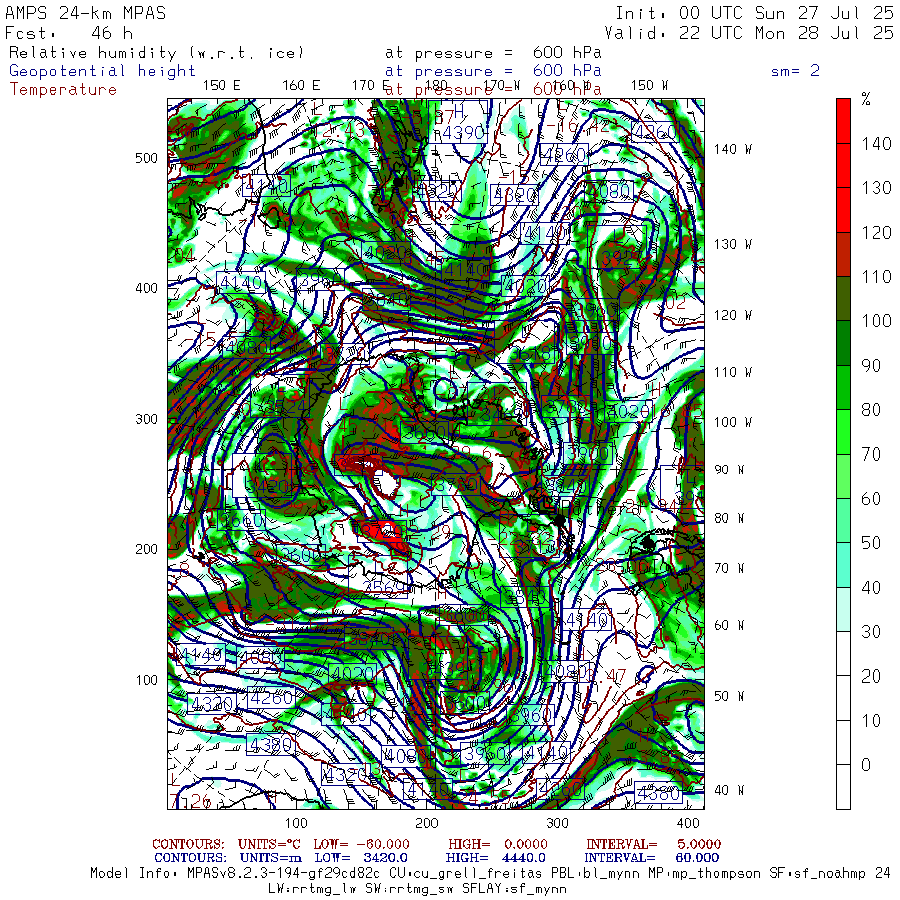Select the 'Fcst: 46 h' forecast hour label
The width and height of the screenshot is (900, 900).
(69, 33)
